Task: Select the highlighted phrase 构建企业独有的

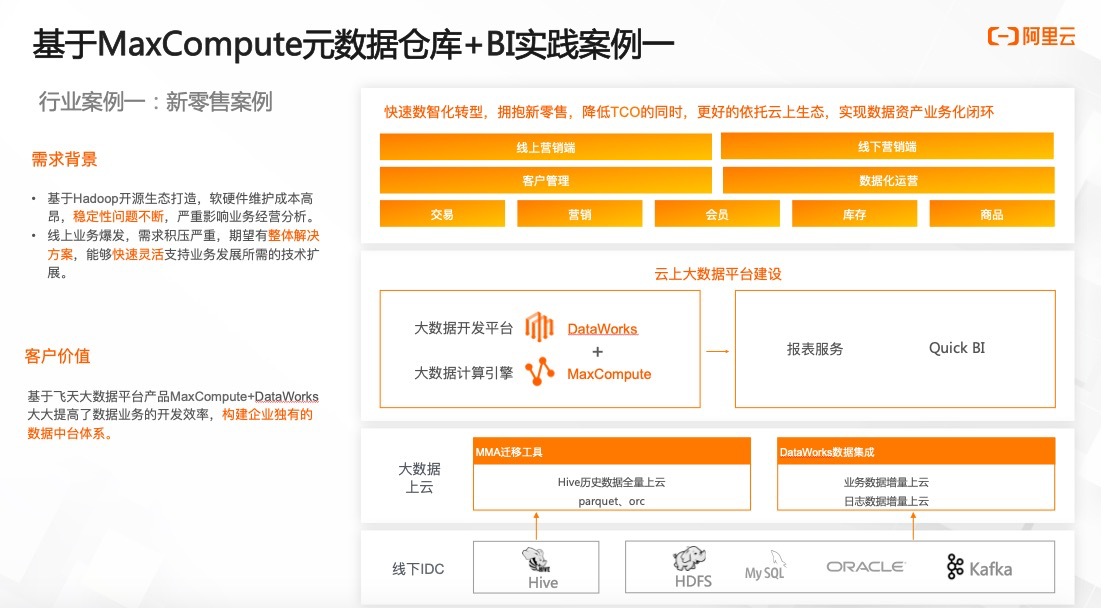Action: pos(268,415)
